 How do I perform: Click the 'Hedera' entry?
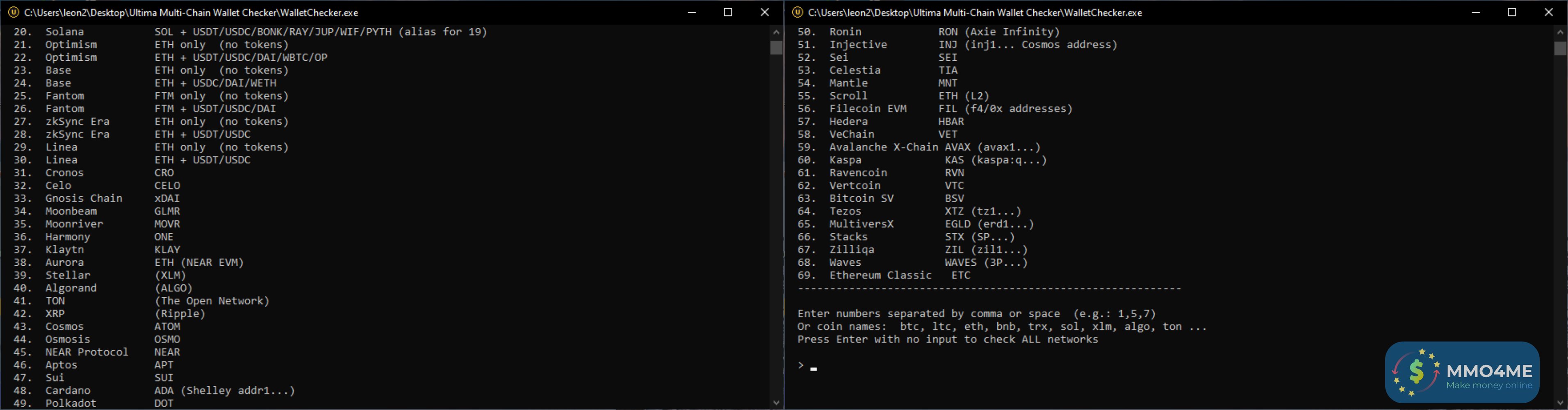[849, 121]
